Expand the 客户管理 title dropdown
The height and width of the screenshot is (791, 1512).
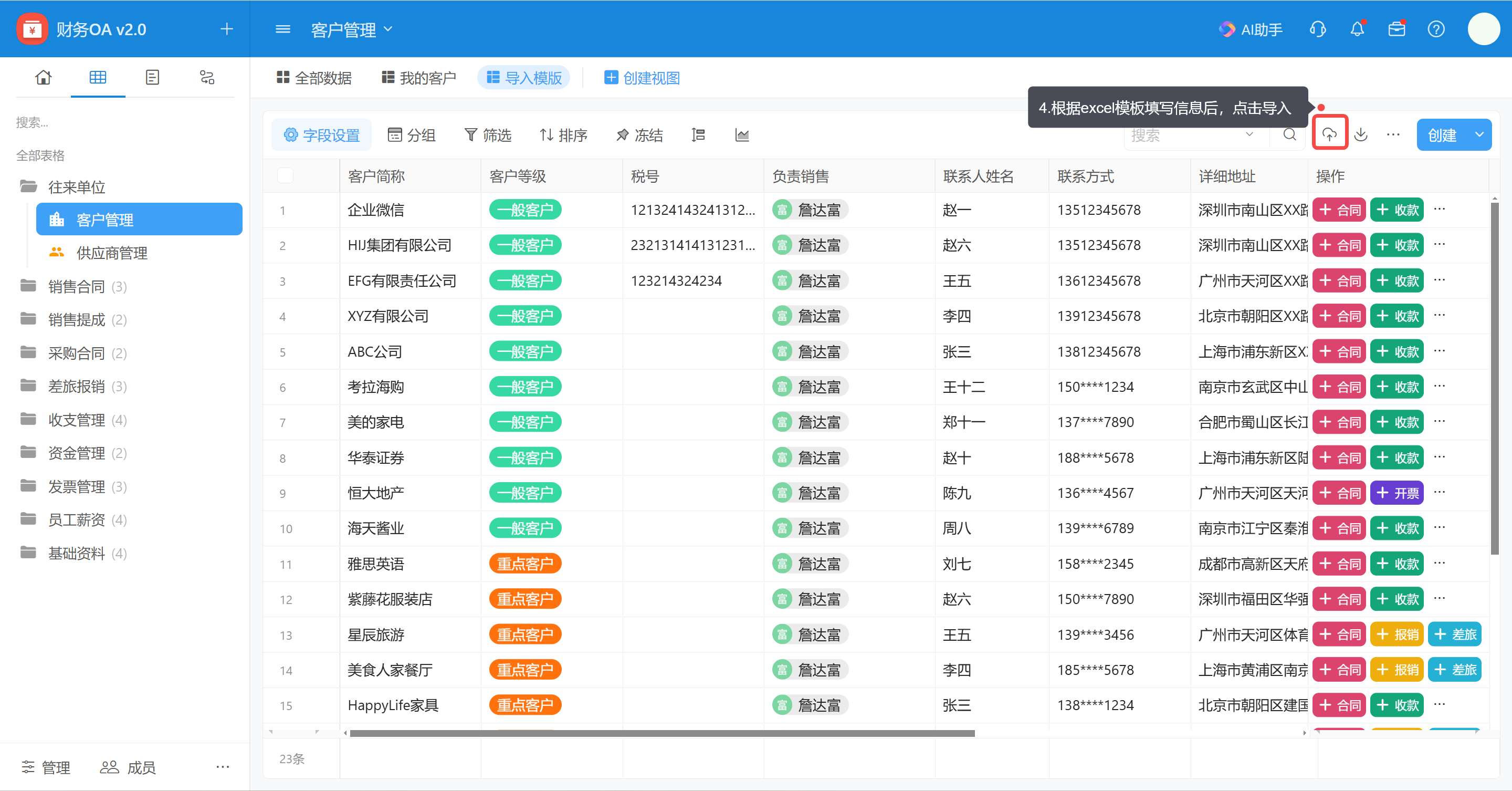point(388,29)
